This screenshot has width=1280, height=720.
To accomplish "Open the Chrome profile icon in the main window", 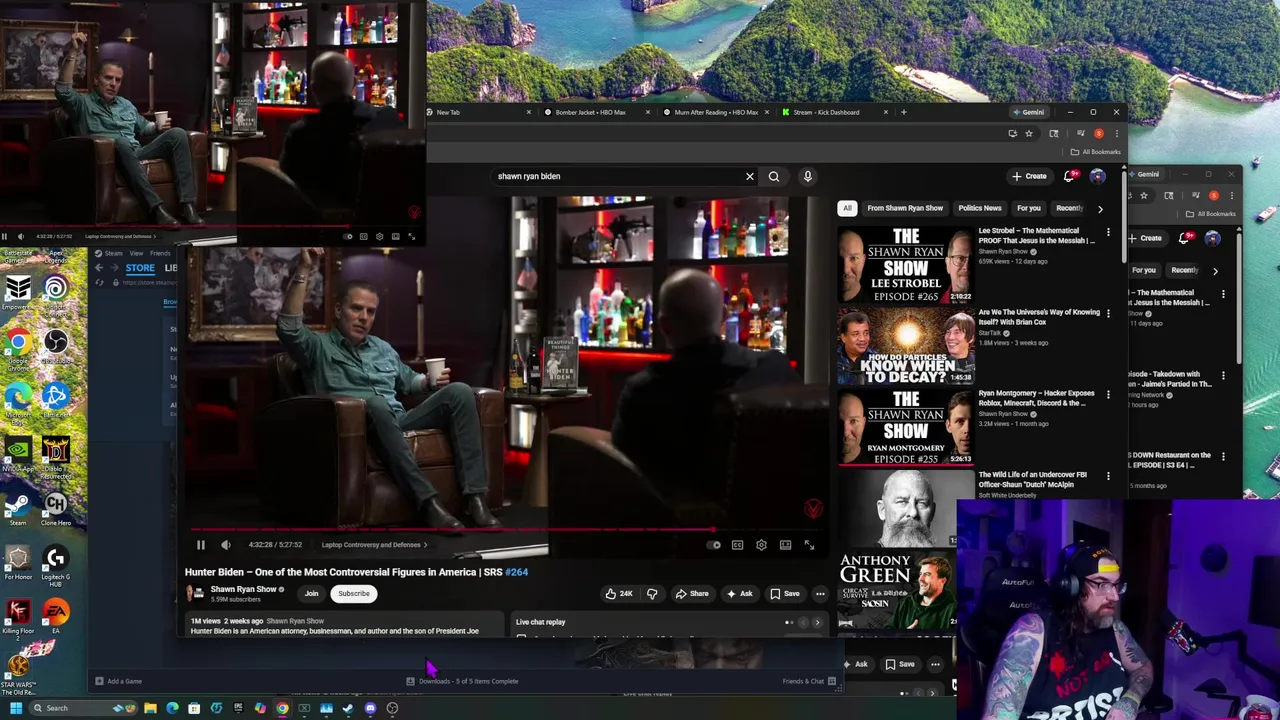I will [1099, 134].
